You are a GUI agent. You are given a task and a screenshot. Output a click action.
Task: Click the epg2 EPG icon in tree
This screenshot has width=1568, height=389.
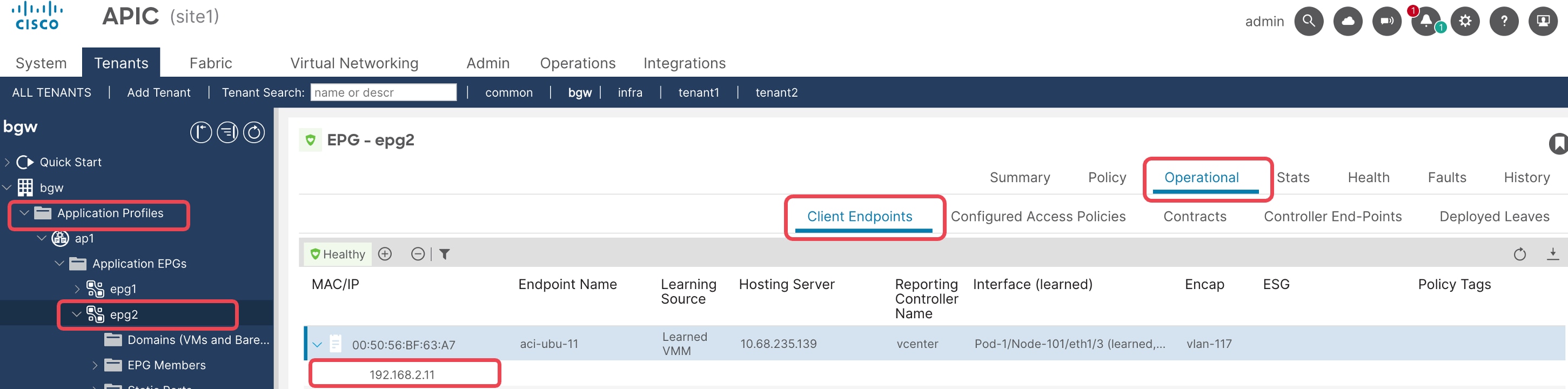click(x=95, y=314)
